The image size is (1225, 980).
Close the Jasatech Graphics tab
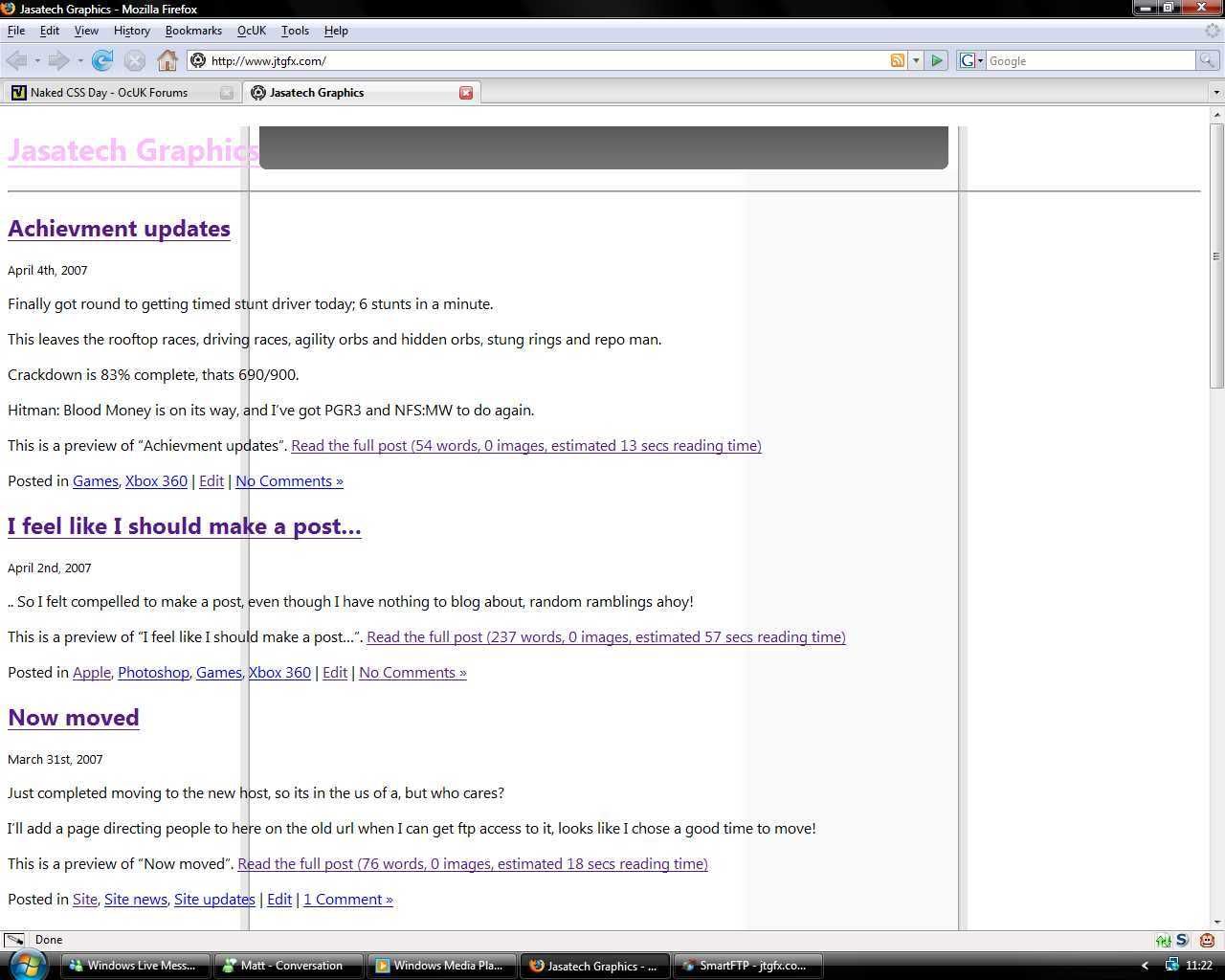(x=466, y=93)
